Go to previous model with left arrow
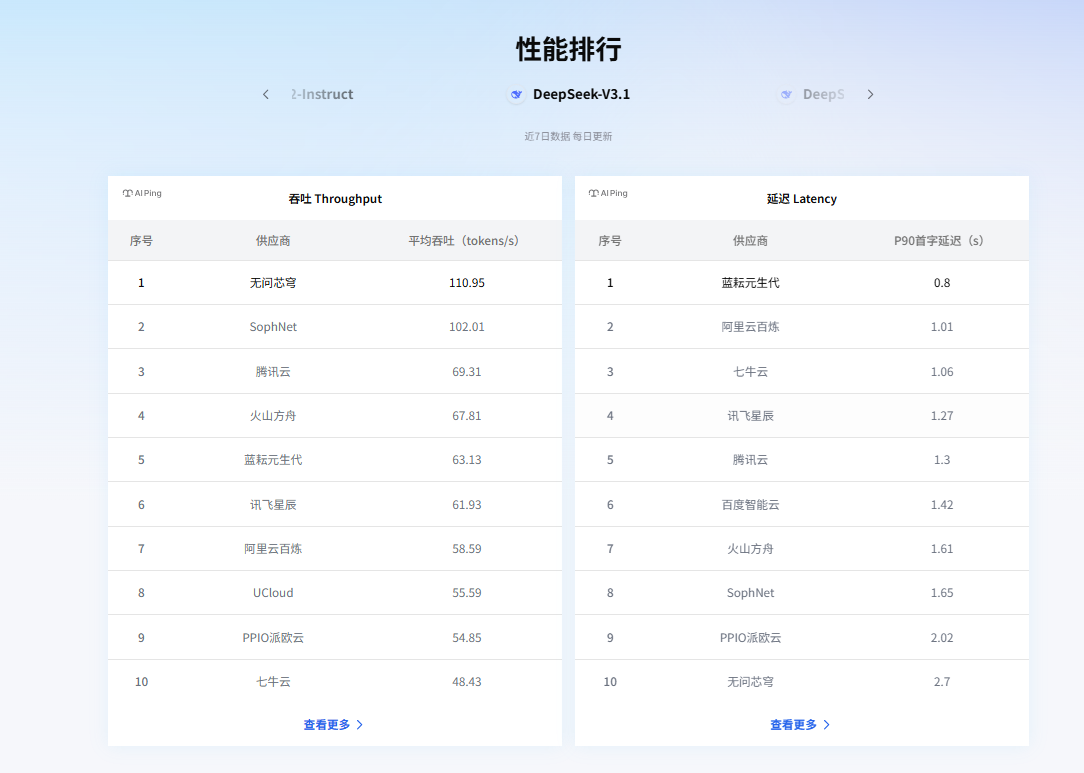Screen dimensions: 1084x773 (266, 94)
